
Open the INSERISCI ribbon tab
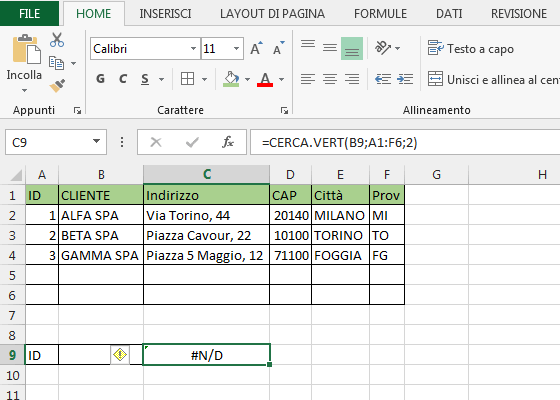pos(165,14)
